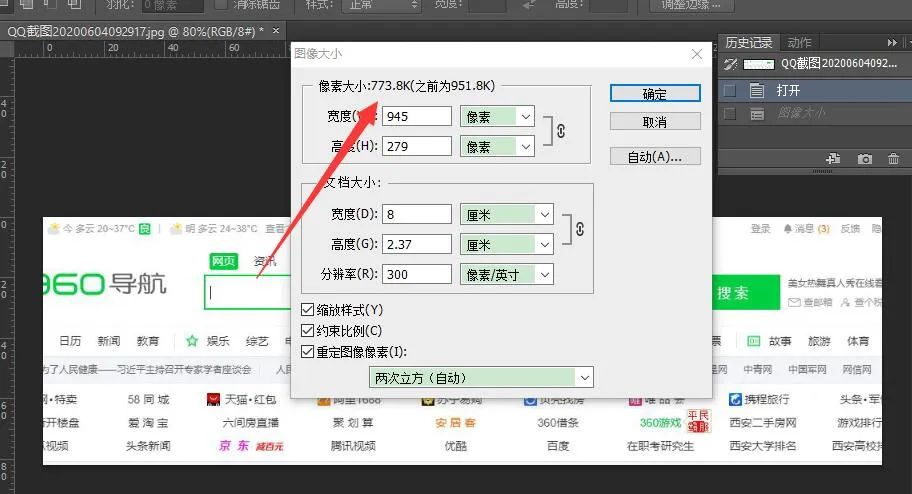912x494 pixels.
Task: Click the 取消 button
Action: (655, 122)
